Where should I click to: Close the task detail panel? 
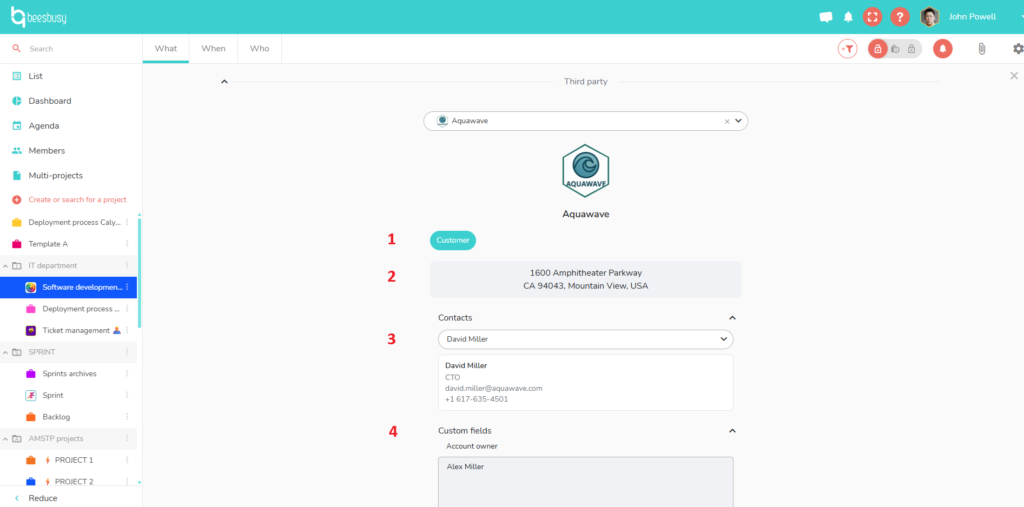coord(1014,76)
